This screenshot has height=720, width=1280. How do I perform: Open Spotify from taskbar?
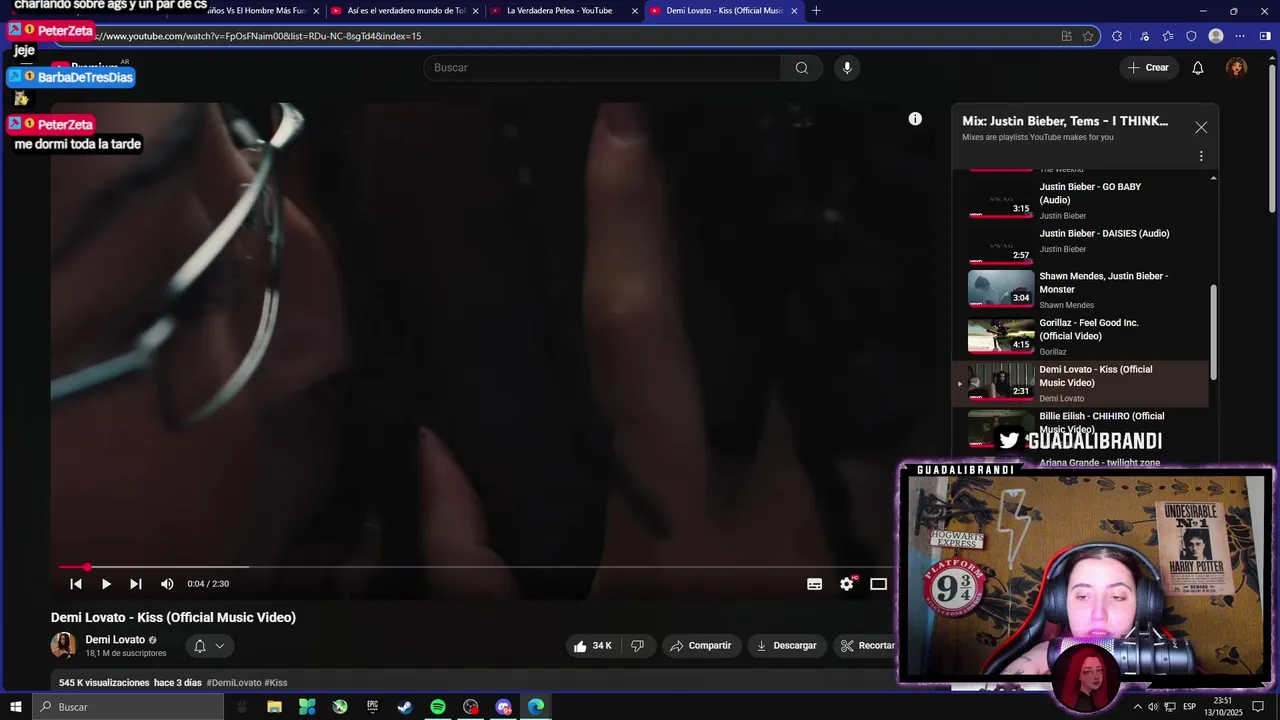438,707
